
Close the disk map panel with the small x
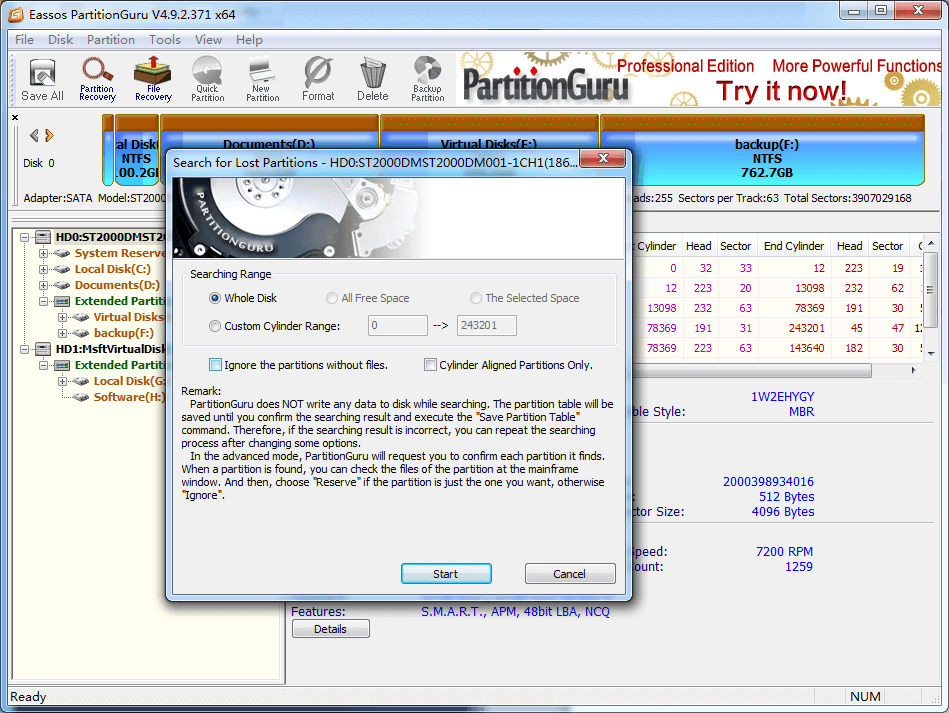click(15, 117)
